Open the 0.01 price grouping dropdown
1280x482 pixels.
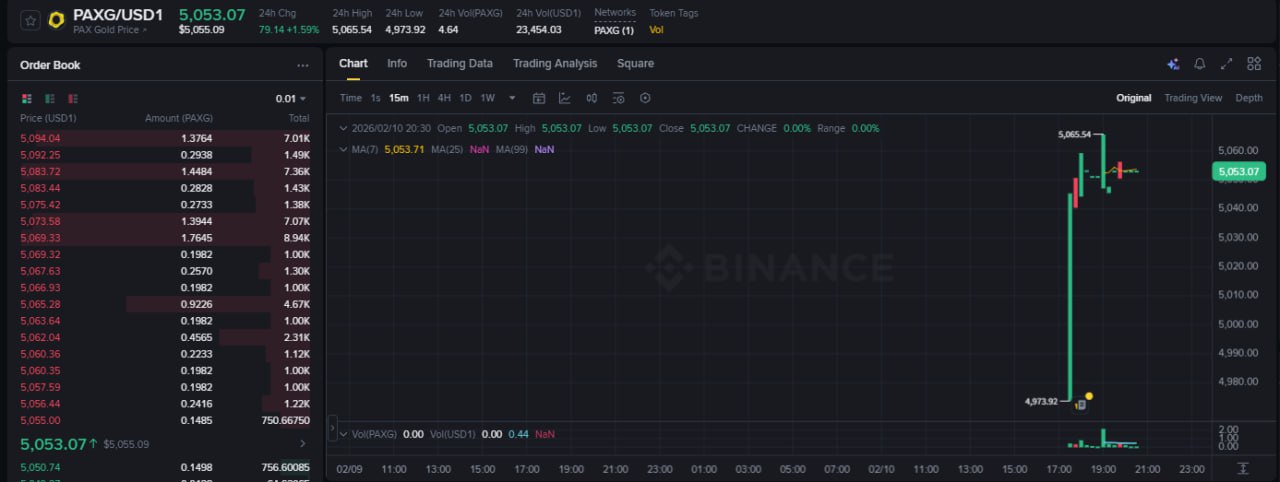(291, 99)
